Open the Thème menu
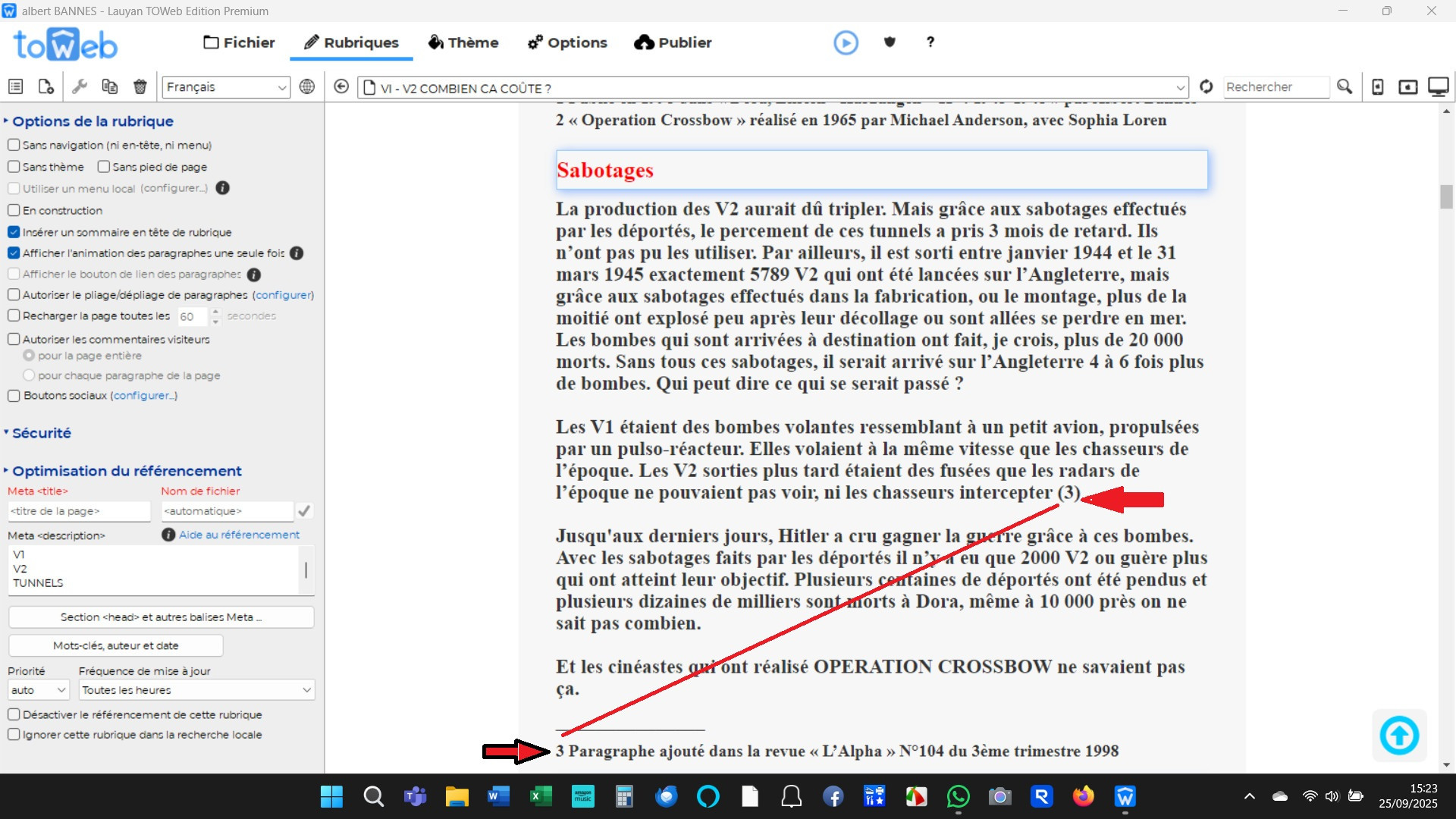The image size is (1456, 819). pos(463,42)
